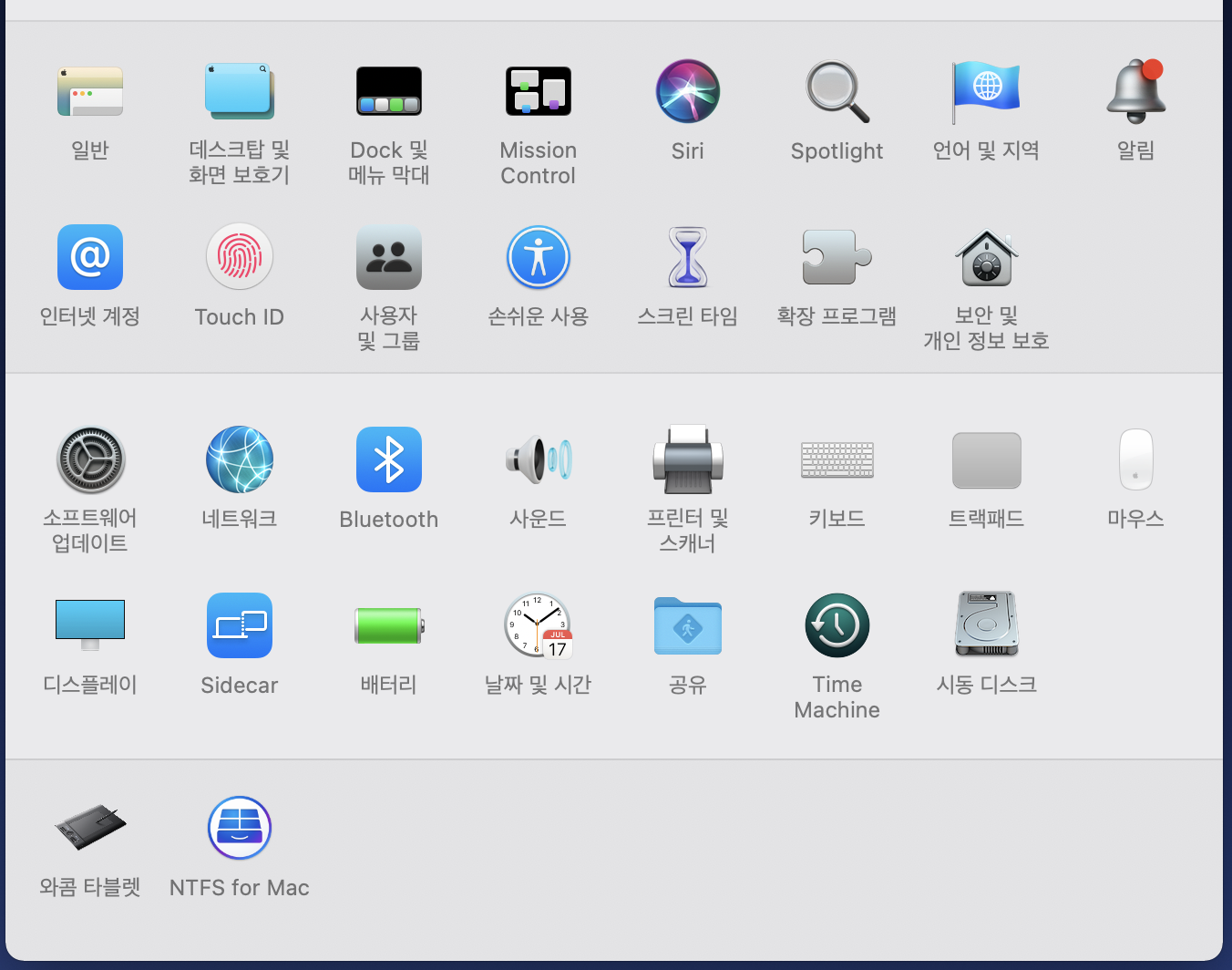Open Mission Control preferences

coord(539,91)
